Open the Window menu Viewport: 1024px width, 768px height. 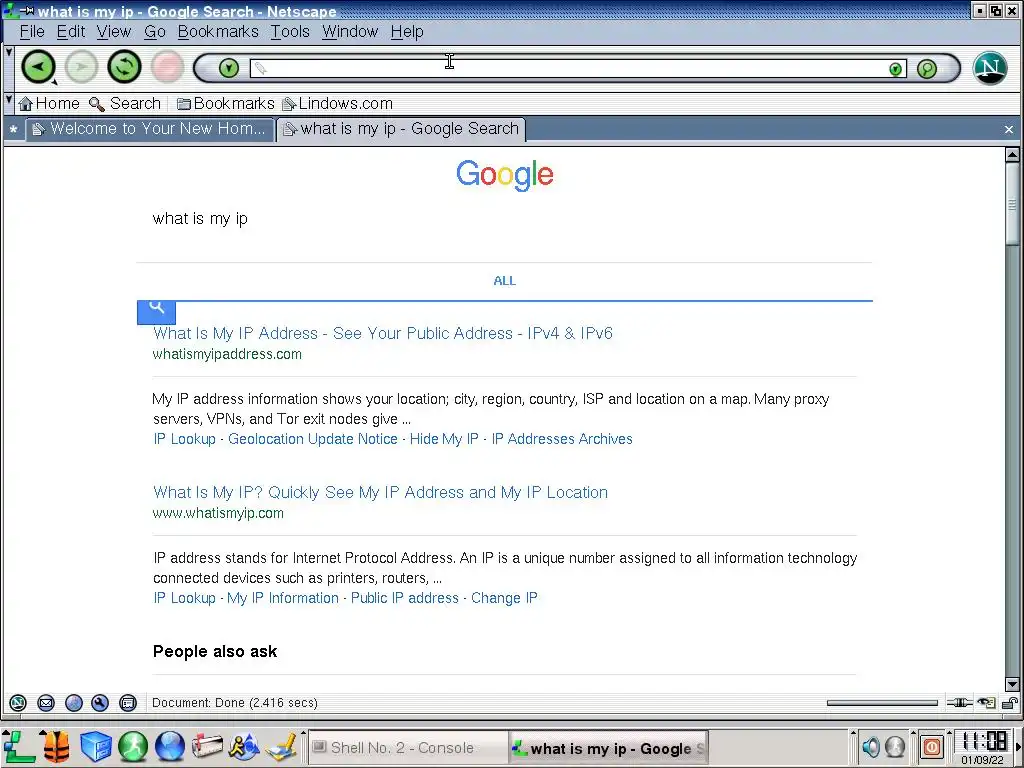(x=350, y=31)
